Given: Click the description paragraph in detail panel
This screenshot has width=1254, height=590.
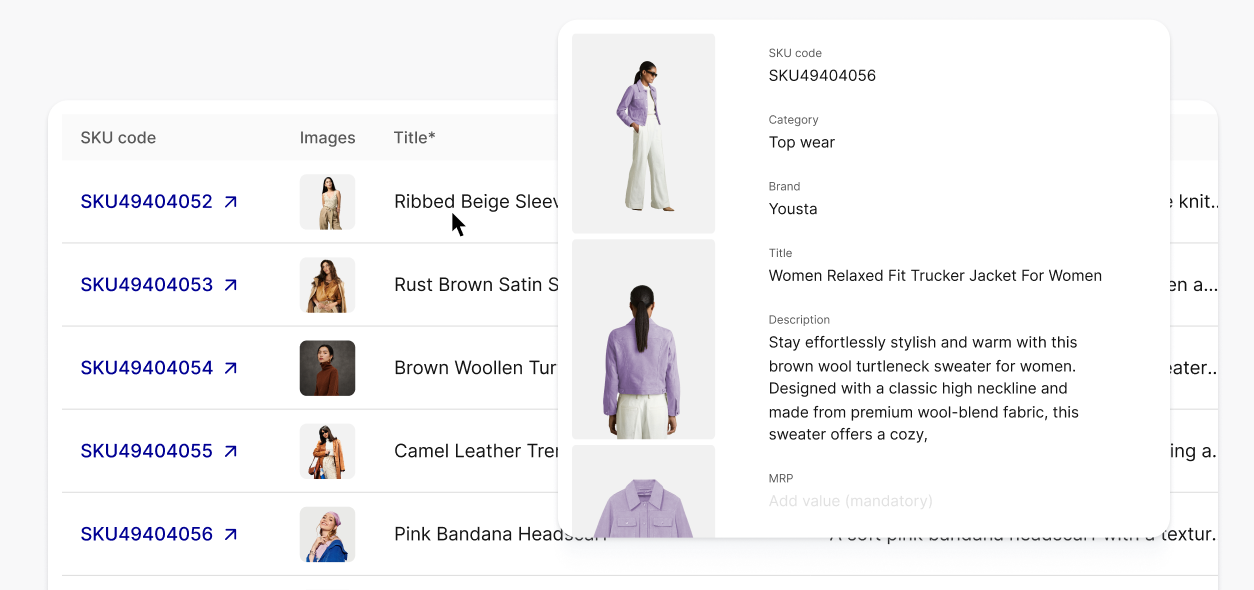Looking at the screenshot, I should coord(924,388).
